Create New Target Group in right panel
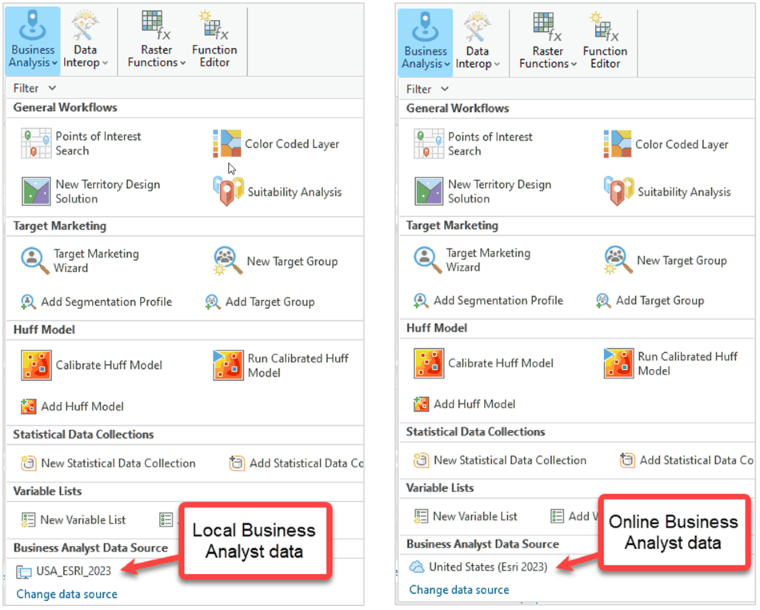The image size is (760, 610). click(x=665, y=260)
